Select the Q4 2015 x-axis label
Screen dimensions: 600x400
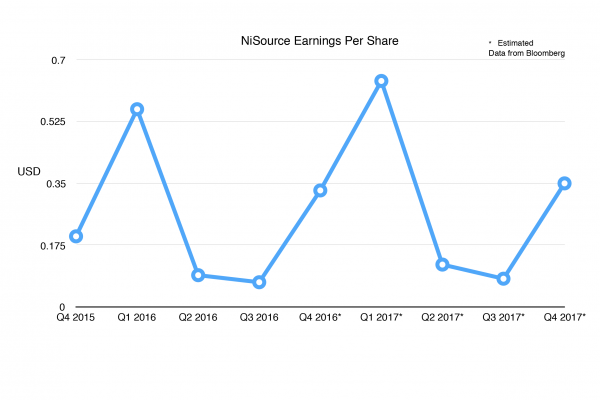(76, 317)
